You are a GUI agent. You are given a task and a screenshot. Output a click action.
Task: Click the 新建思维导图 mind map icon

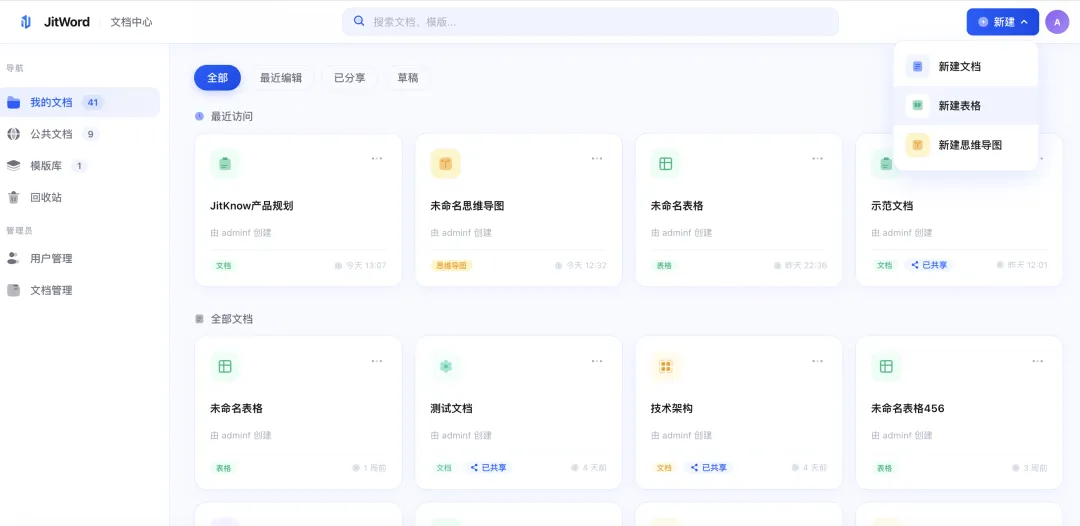pyautogui.click(x=917, y=145)
